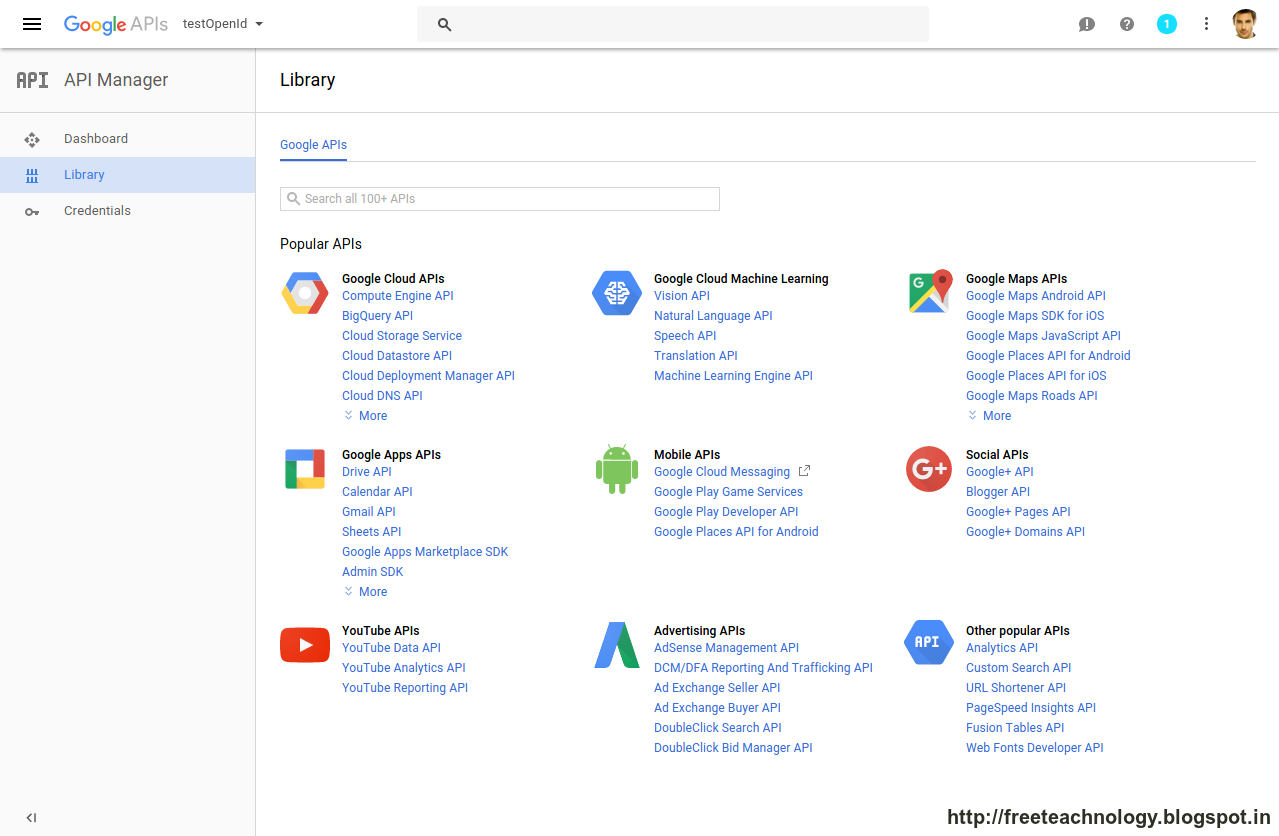Click the YouTube play logo icon
The image size is (1279, 836).
pos(305,645)
